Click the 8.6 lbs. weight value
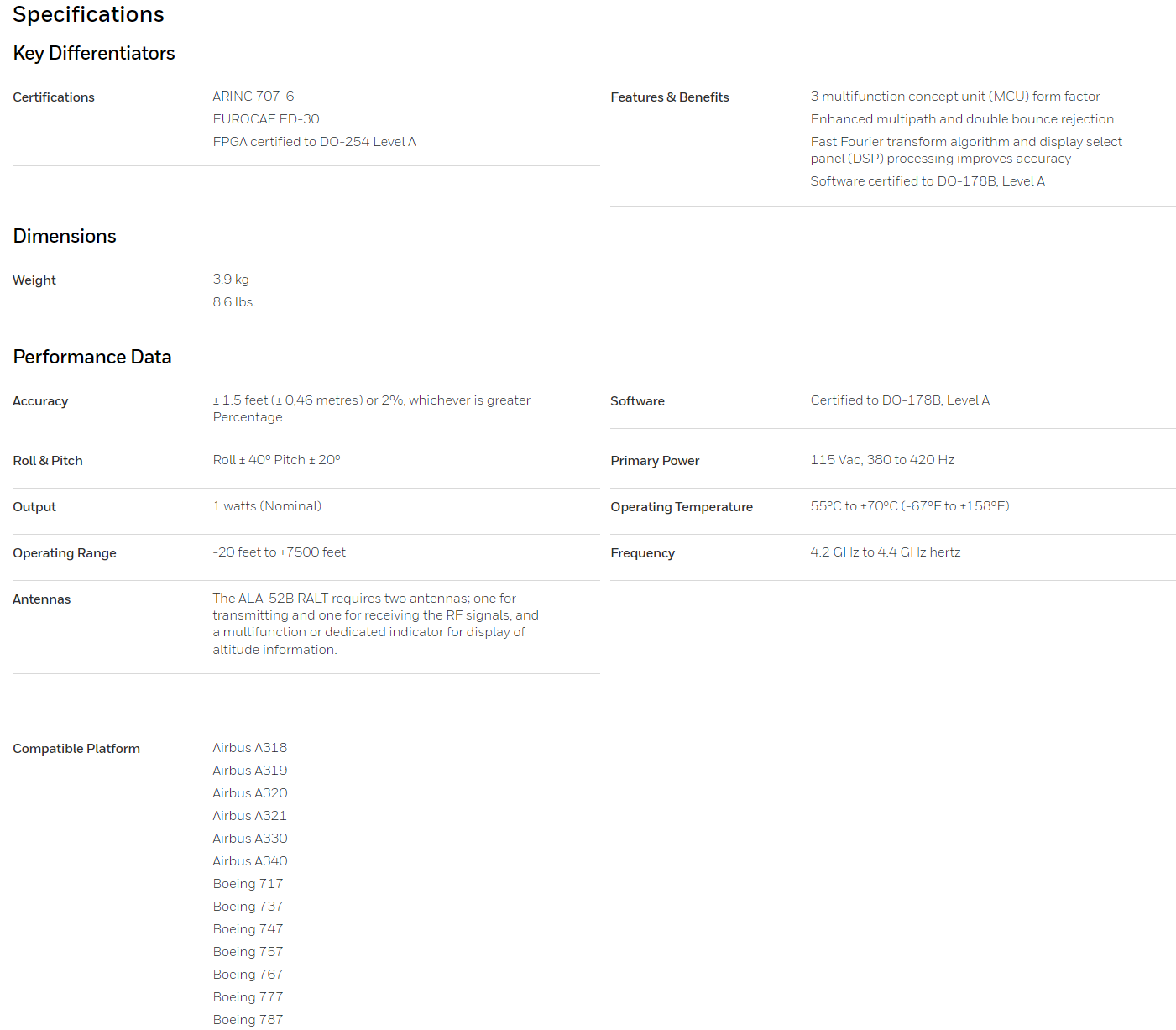This screenshot has width=1176, height=1030. [234, 302]
